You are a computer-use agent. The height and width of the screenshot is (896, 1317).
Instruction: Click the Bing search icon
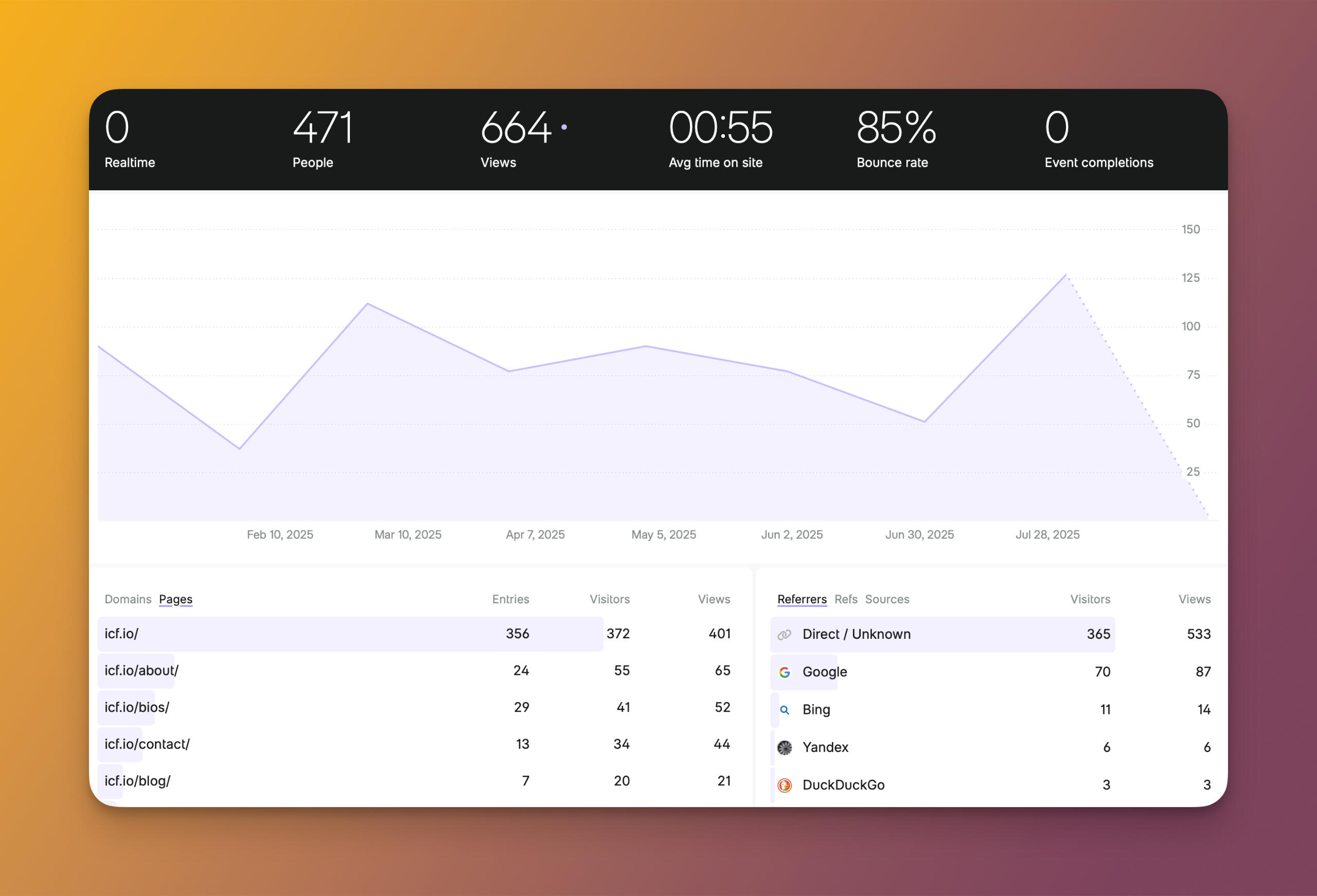pos(785,709)
